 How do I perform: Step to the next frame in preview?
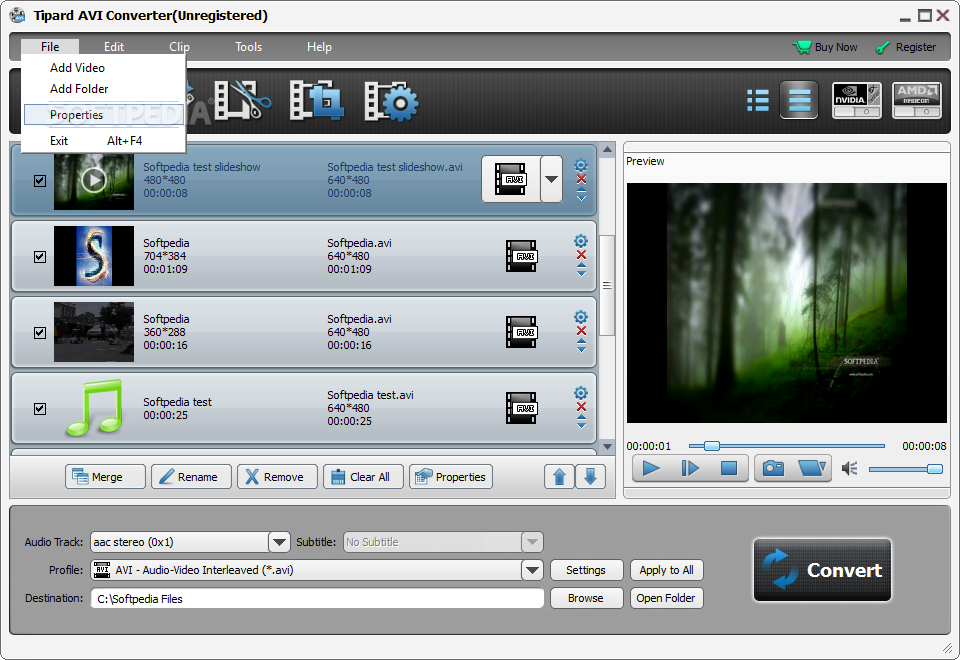(690, 468)
